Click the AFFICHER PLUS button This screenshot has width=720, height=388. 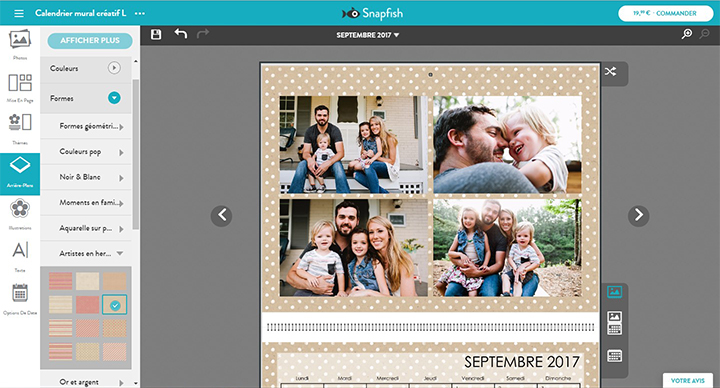pyautogui.click(x=90, y=40)
